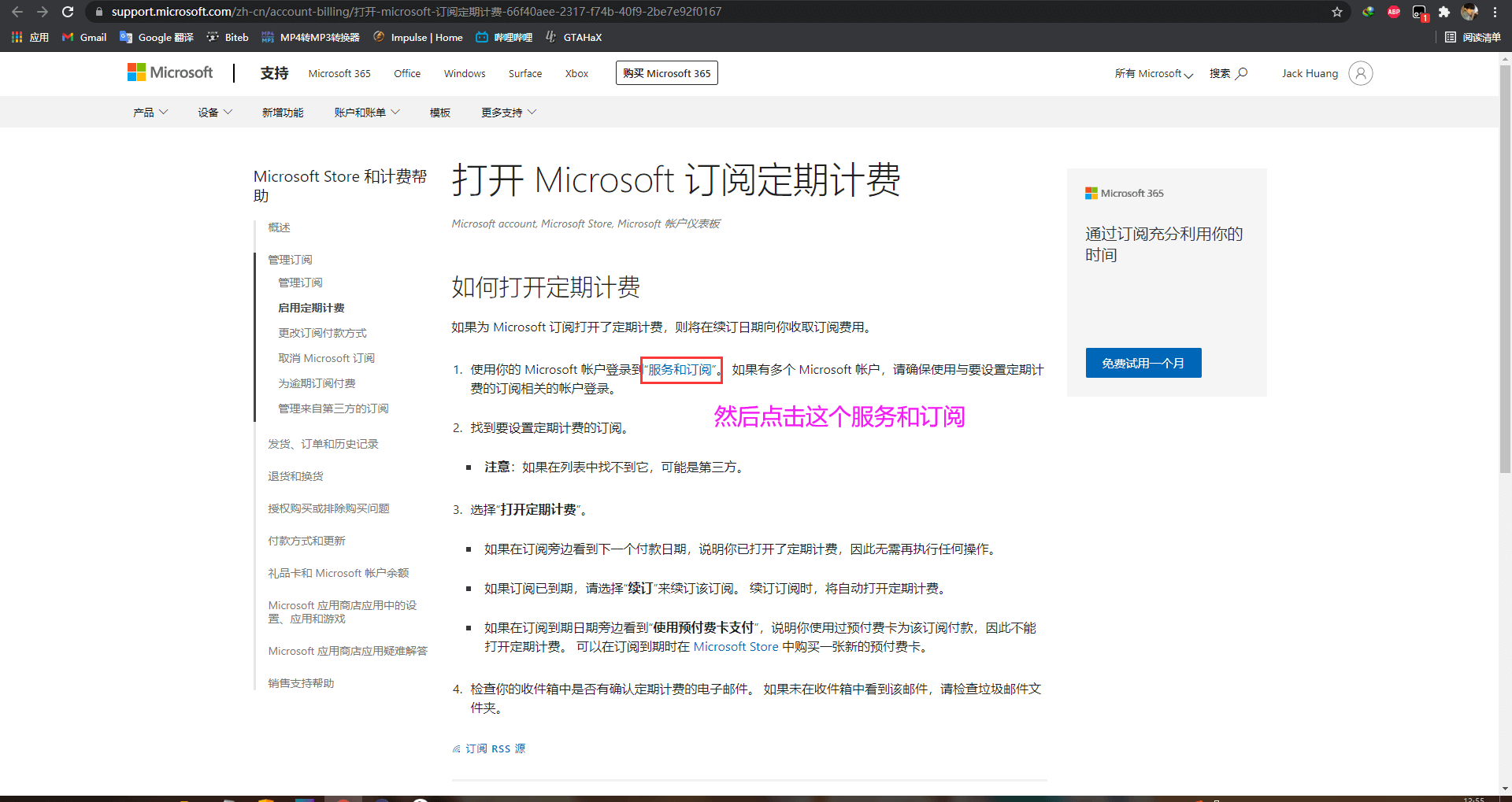Click the 支持 header link
Viewport: 1512px width, 802px height.
274,73
